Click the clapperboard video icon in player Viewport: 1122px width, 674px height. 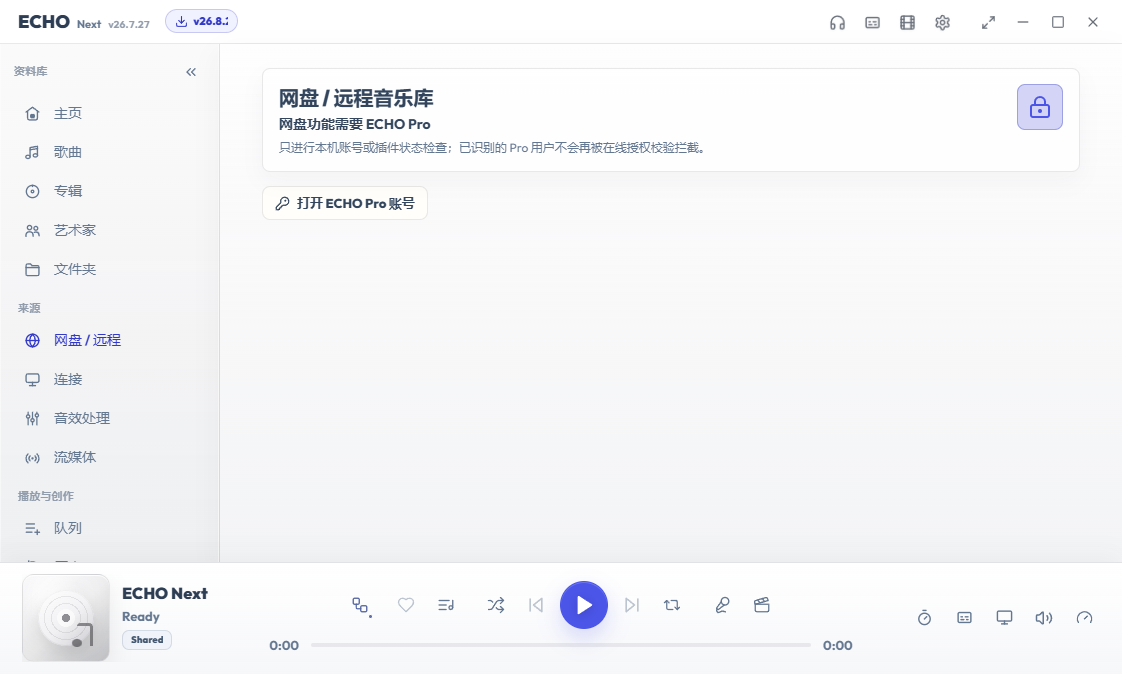click(762, 605)
